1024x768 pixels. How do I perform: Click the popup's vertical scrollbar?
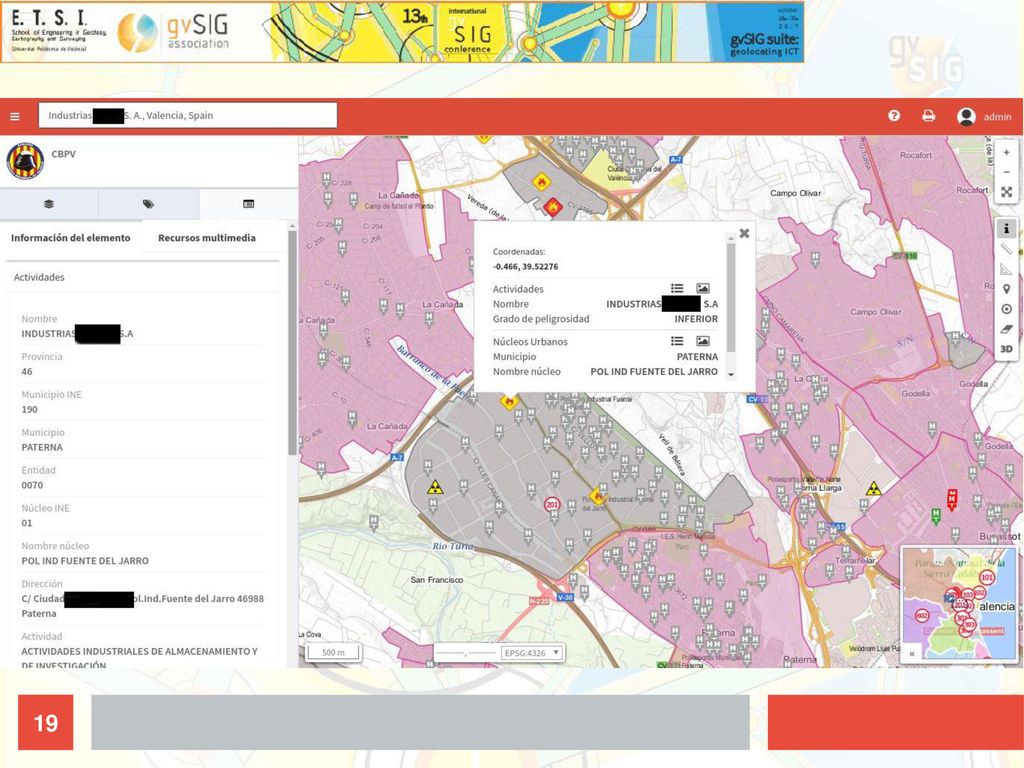point(731,297)
